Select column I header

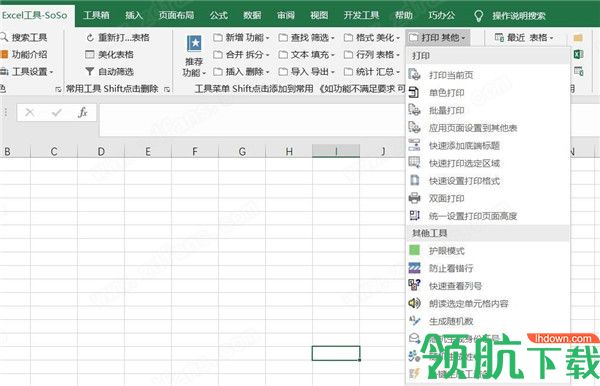(336, 151)
